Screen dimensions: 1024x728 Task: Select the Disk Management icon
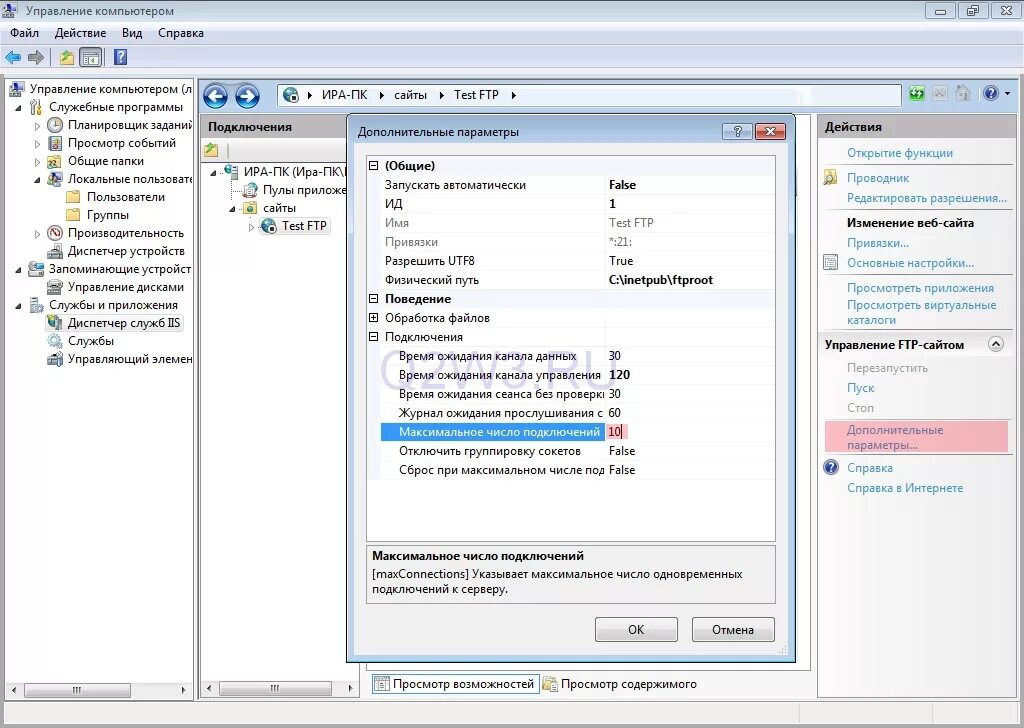(56, 287)
